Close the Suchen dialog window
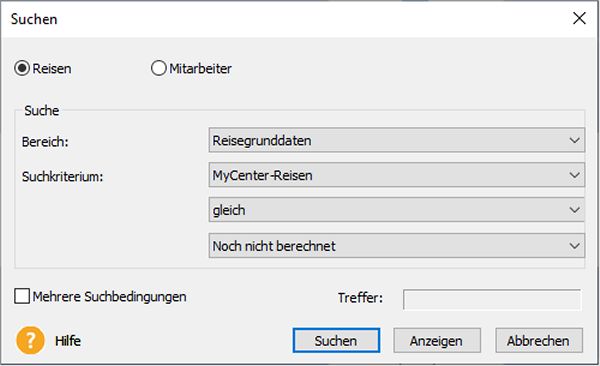This screenshot has height=366, width=600. pos(579,18)
